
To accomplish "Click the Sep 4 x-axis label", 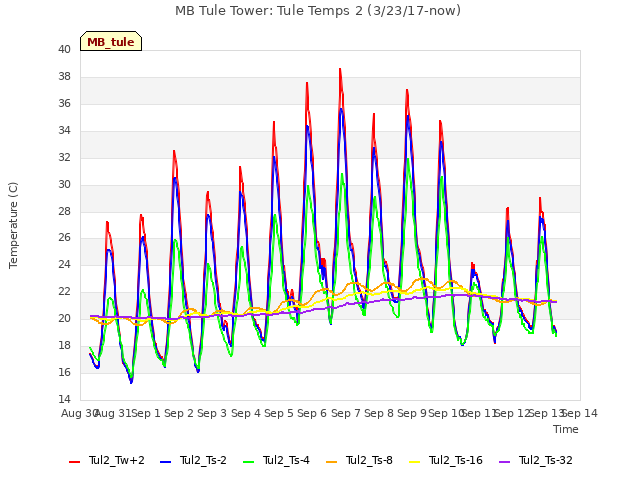I will pyautogui.click(x=246, y=413).
